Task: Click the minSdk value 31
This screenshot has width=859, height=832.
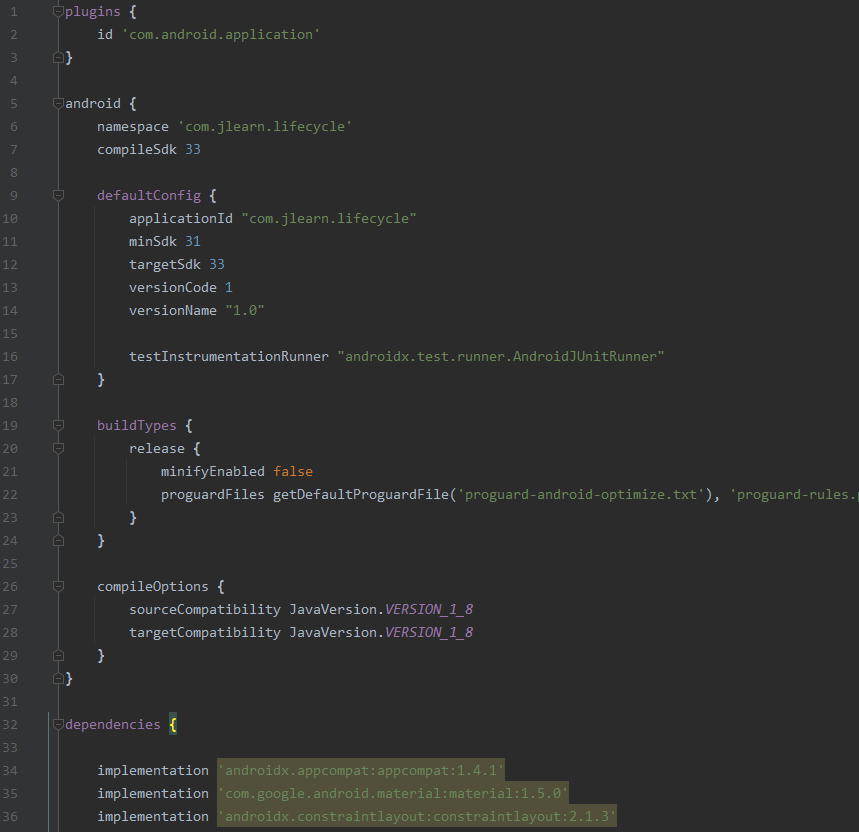Action: pos(193,242)
